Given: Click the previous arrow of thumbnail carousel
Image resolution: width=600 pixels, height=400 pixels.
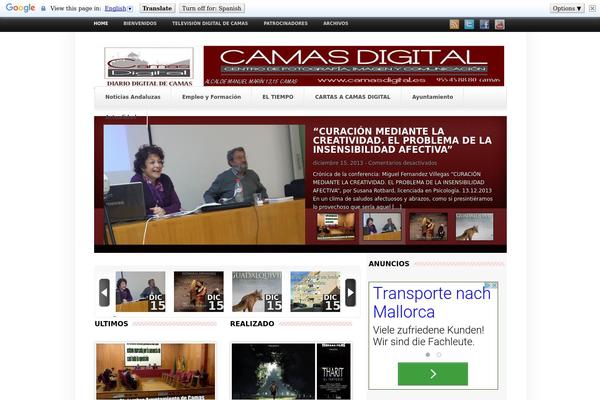Looking at the screenshot, I should tap(104, 292).
